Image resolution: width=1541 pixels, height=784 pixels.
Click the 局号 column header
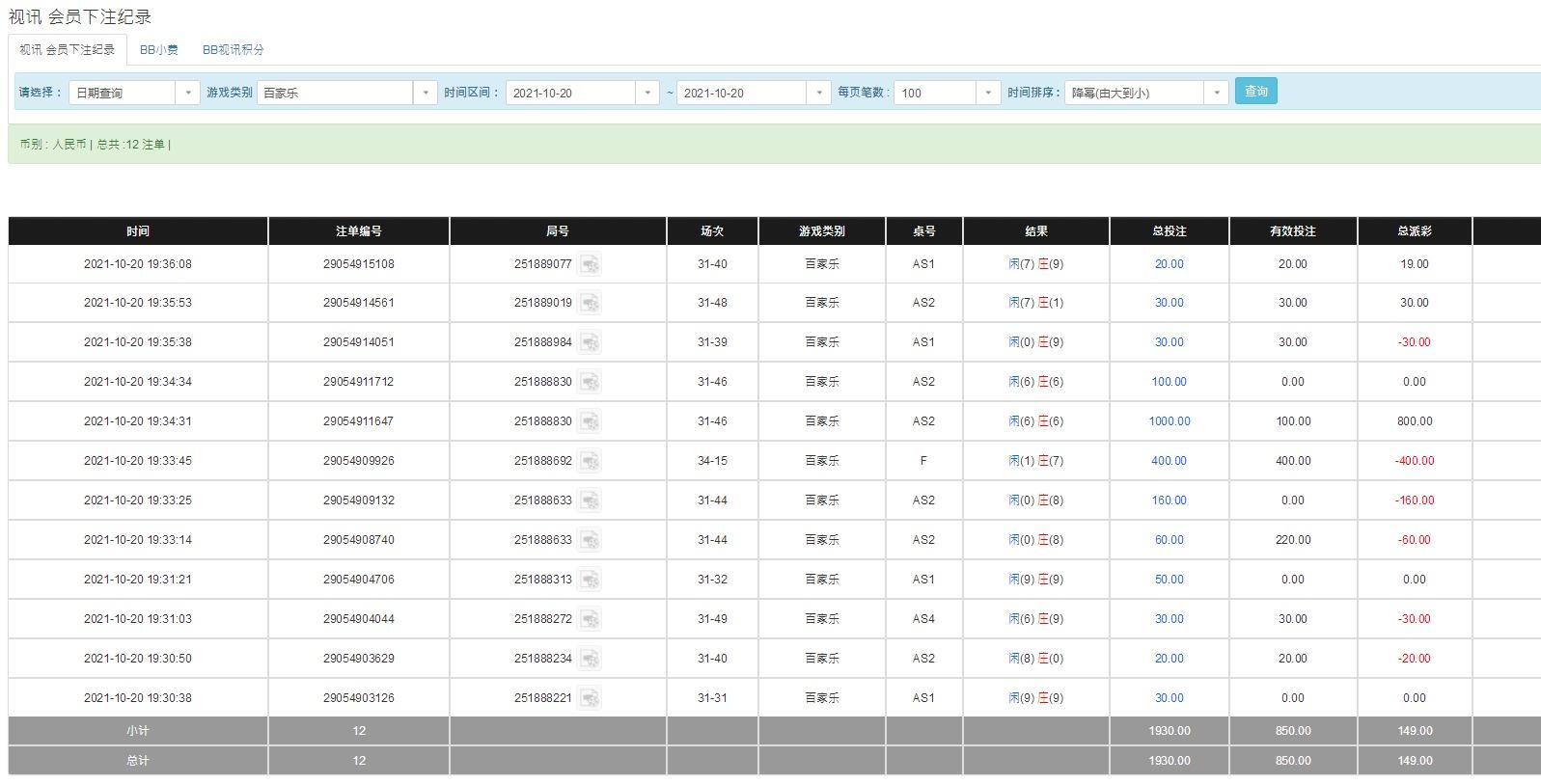click(558, 231)
